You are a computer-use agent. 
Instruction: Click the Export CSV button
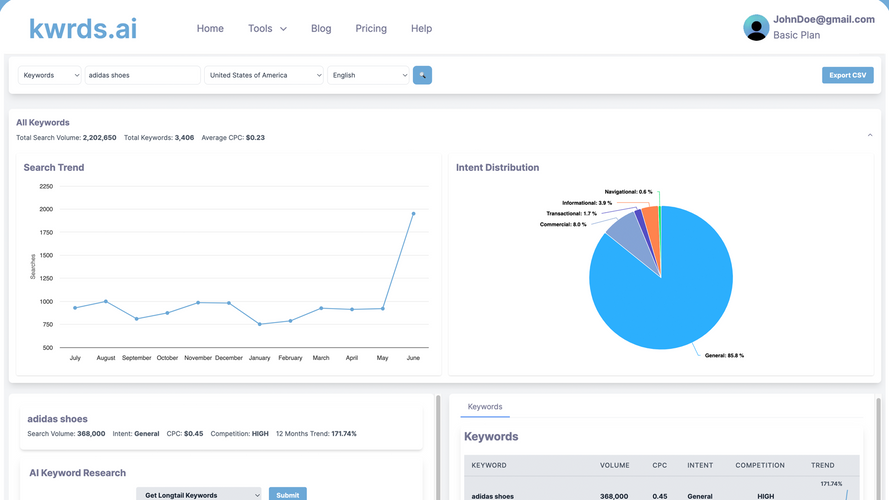click(848, 75)
